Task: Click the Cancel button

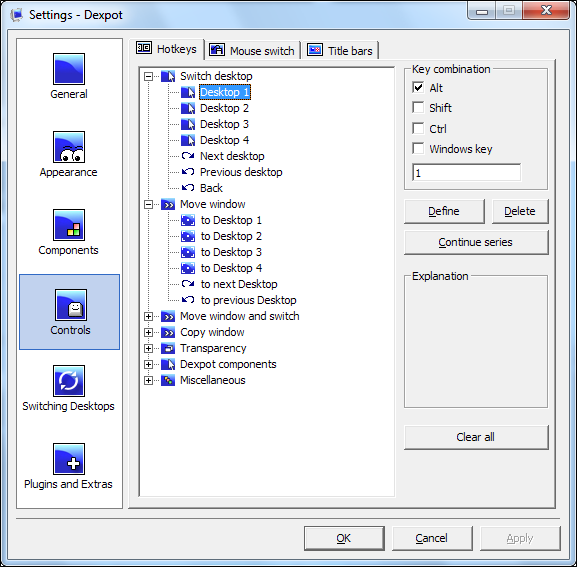Action: pos(432,538)
